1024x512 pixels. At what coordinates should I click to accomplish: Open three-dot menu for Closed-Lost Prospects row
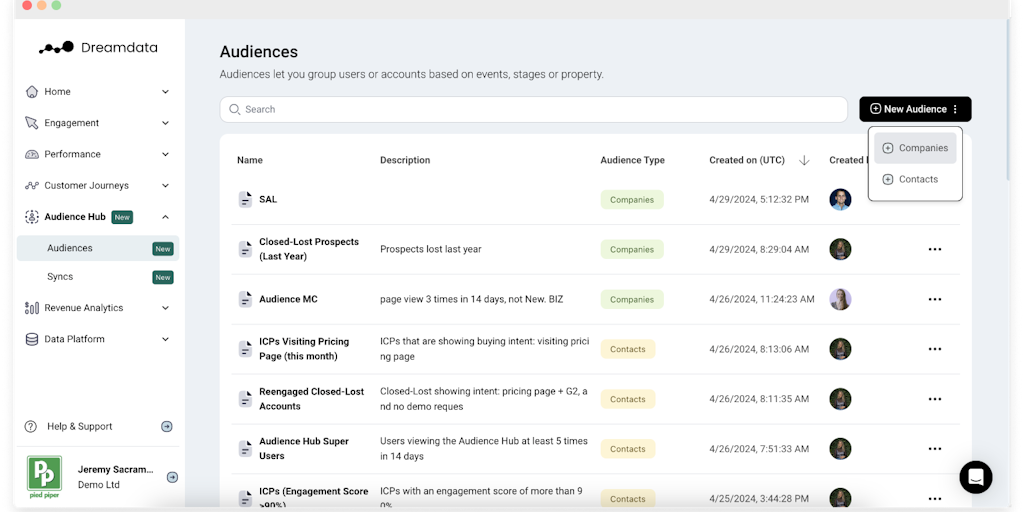click(934, 249)
